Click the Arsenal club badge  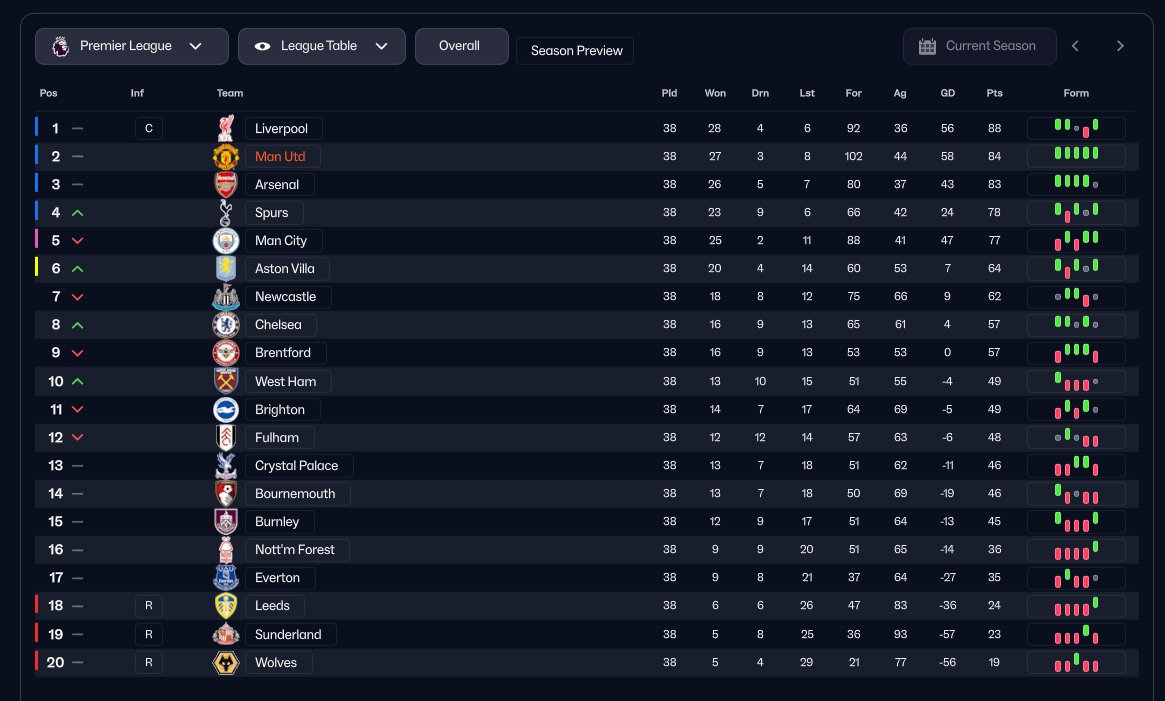[x=227, y=184]
